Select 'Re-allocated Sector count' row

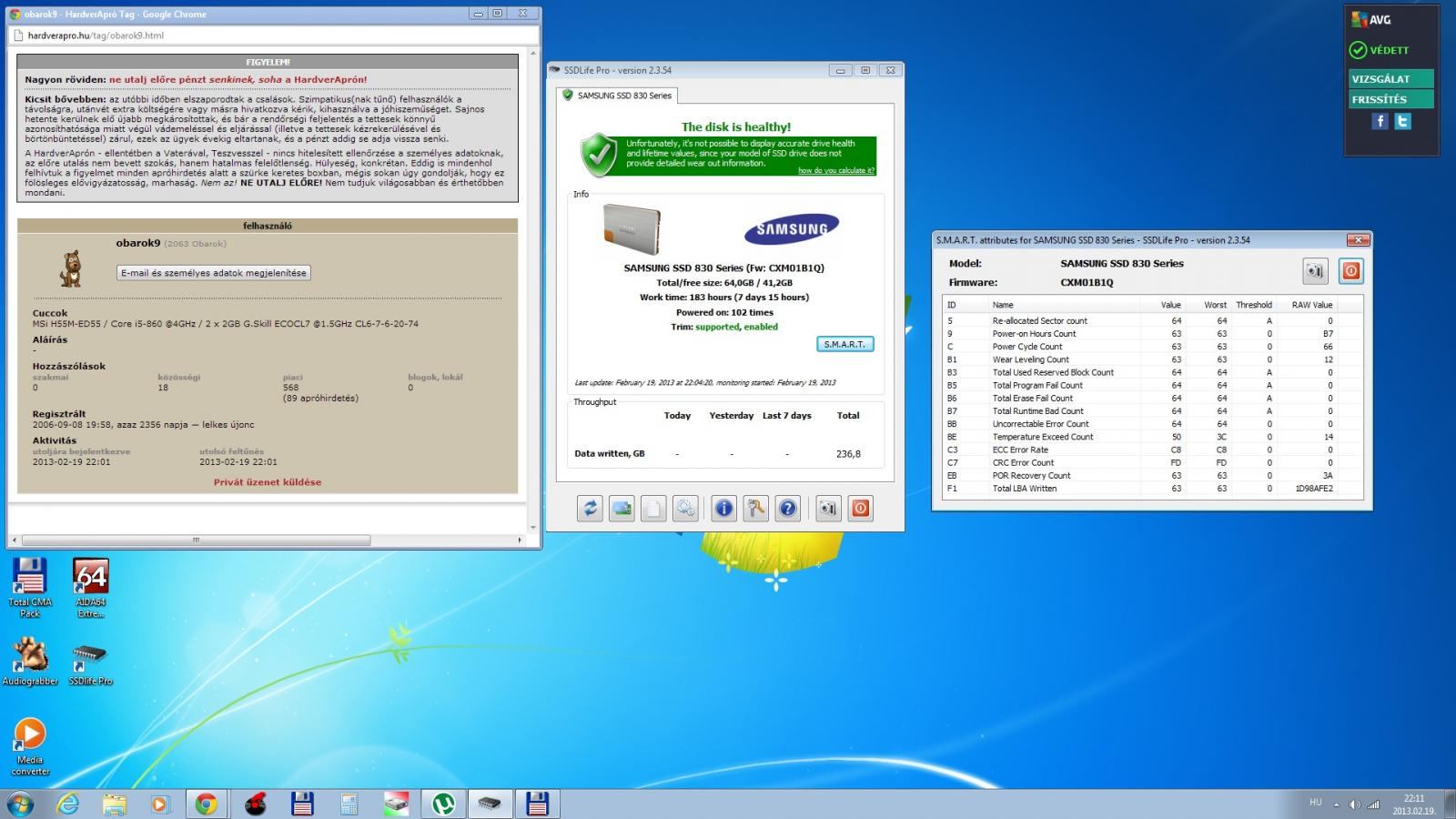pos(1152,320)
